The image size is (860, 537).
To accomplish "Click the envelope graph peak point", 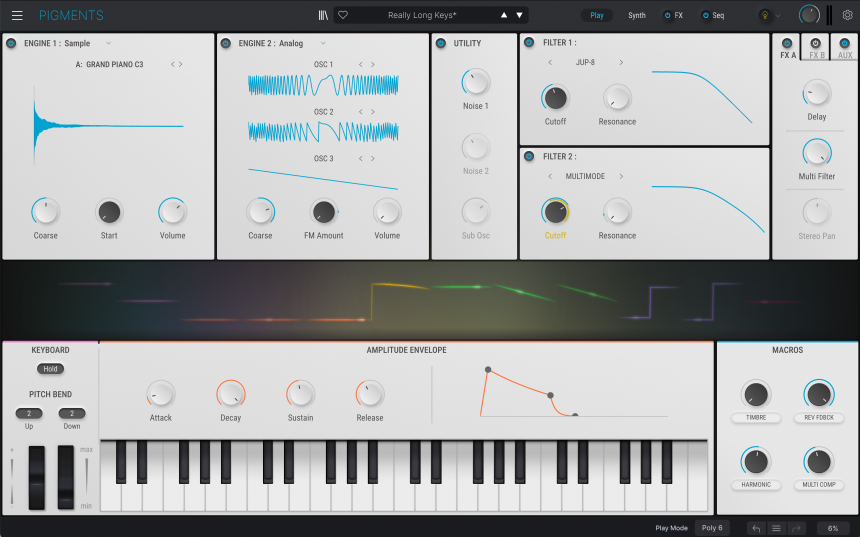I will click(x=488, y=370).
